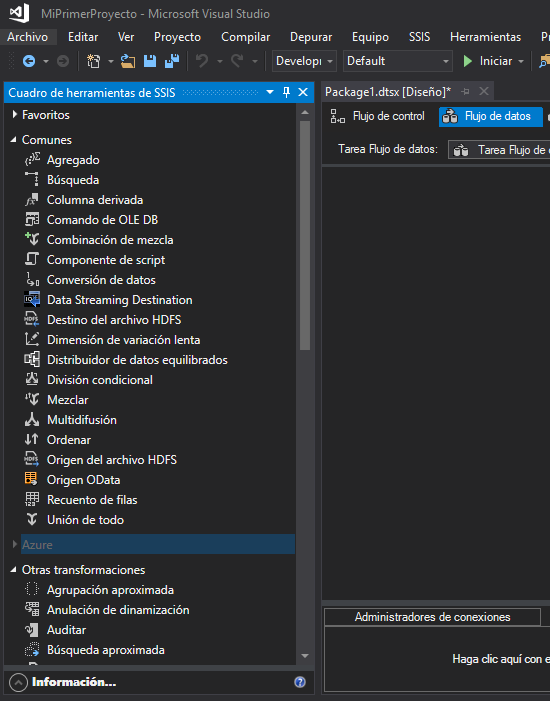Close the SSIS toolbox panel
The height and width of the screenshot is (701, 550).
(x=303, y=93)
